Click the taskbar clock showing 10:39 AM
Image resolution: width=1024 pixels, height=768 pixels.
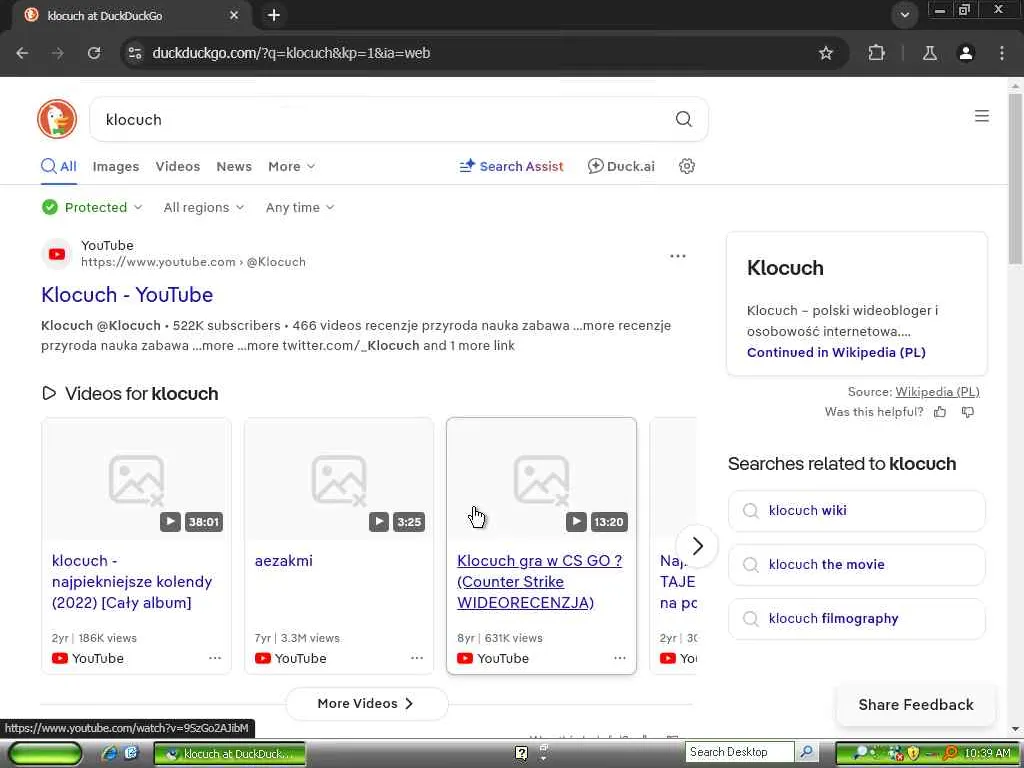click(987, 753)
